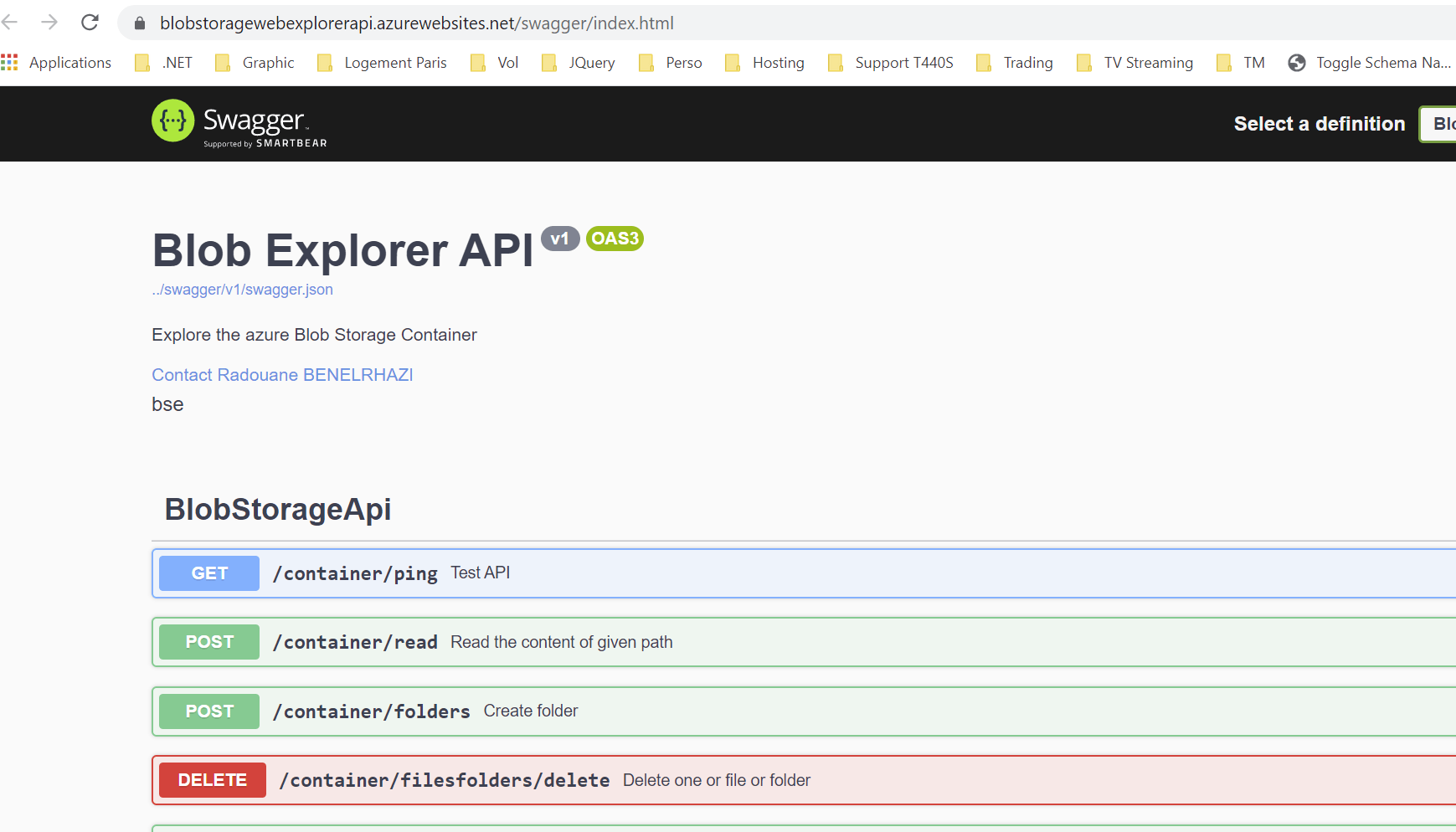Click the Contact Radouane BENELRHAZI link
1456x832 pixels.
pyautogui.click(x=282, y=374)
